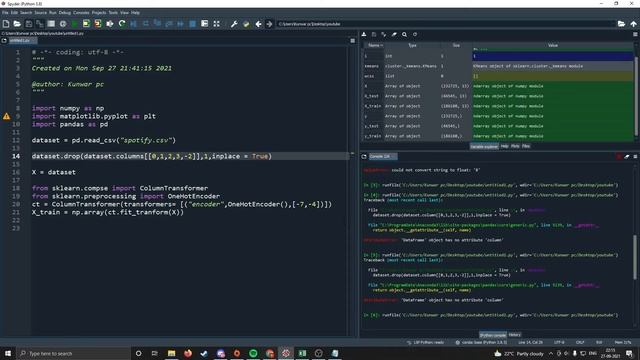Screen dimensions: 640x360
Task: Switch to Files tab
Action: pyautogui.click(x=526, y=146)
